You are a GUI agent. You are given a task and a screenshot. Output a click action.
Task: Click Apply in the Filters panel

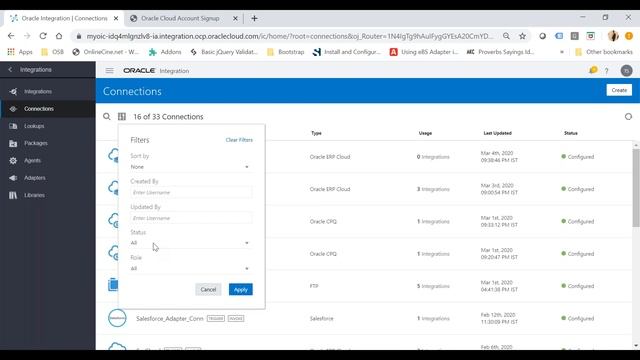pyautogui.click(x=240, y=289)
